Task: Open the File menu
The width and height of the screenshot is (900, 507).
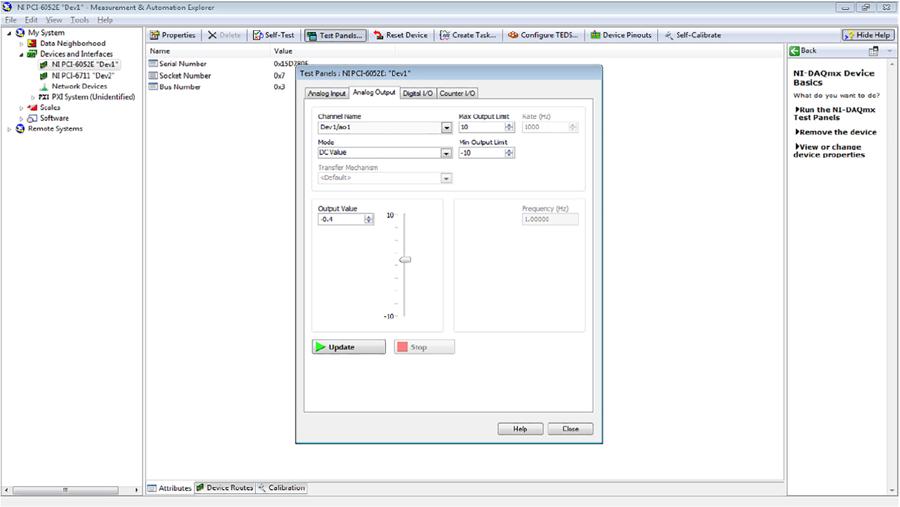Action: [10, 20]
